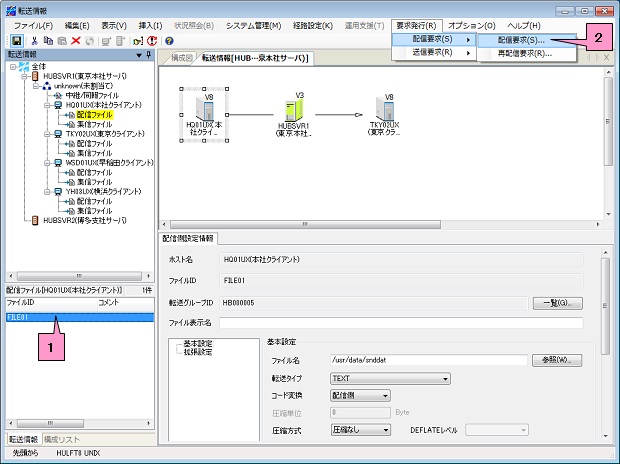The height and width of the screenshot is (464, 620).
Task: Click the Copy icon in the toolbar
Action: 48,40
